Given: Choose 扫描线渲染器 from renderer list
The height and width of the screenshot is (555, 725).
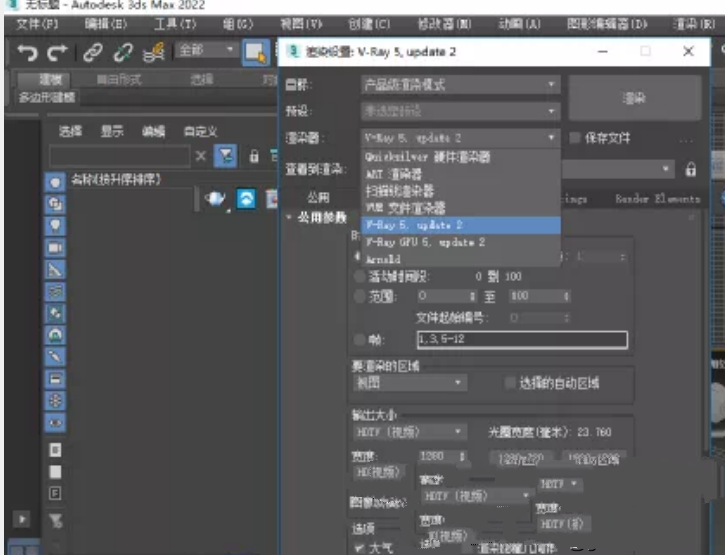Looking at the screenshot, I should (461, 191).
